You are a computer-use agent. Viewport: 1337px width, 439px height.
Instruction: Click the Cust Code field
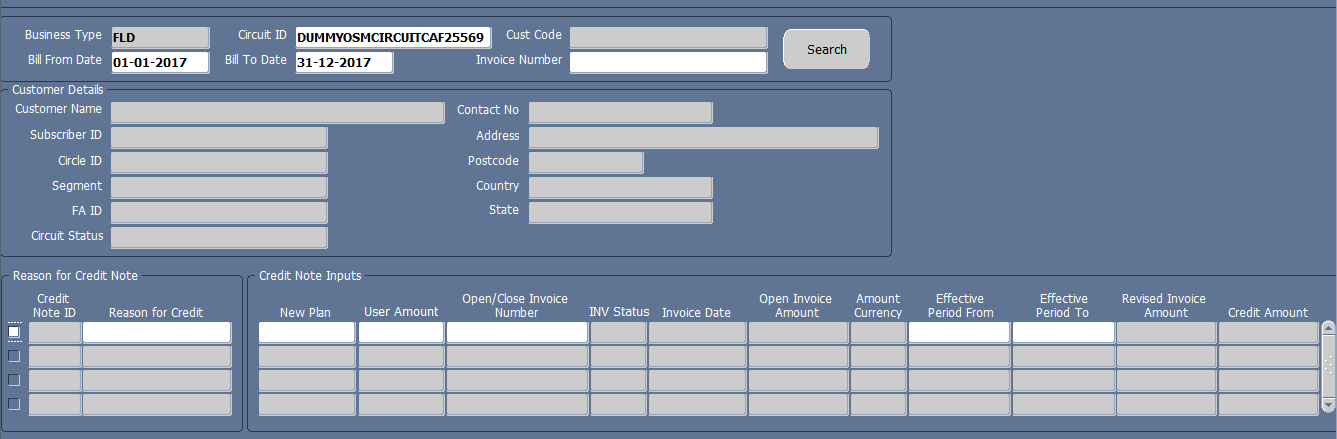tap(668, 38)
